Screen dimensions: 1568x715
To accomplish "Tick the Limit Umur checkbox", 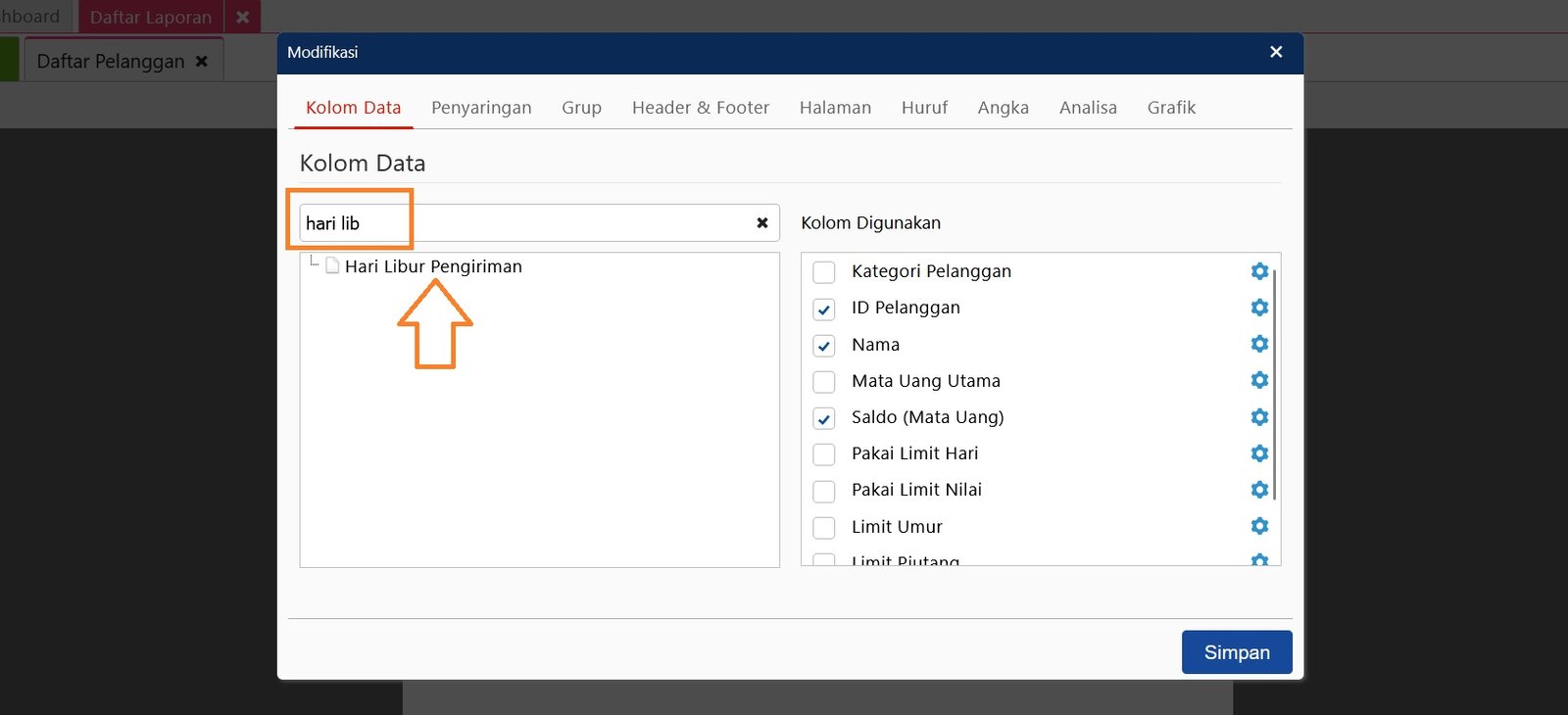I will (x=824, y=528).
